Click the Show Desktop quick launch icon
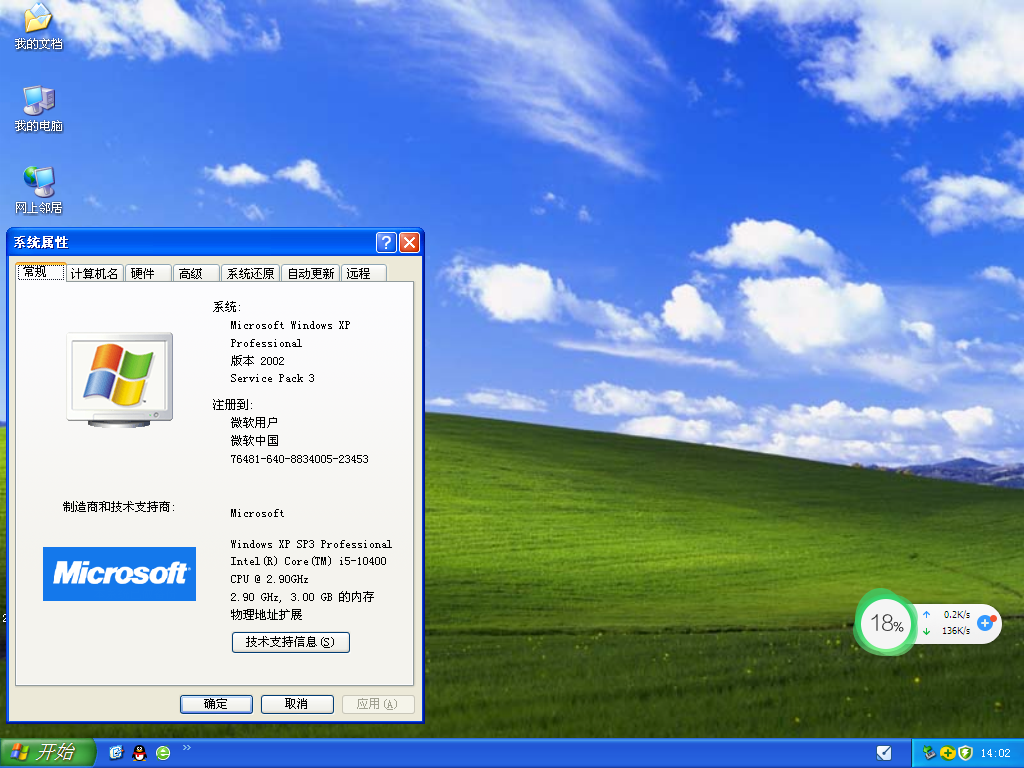Viewport: 1024px width, 768px height. point(115,753)
